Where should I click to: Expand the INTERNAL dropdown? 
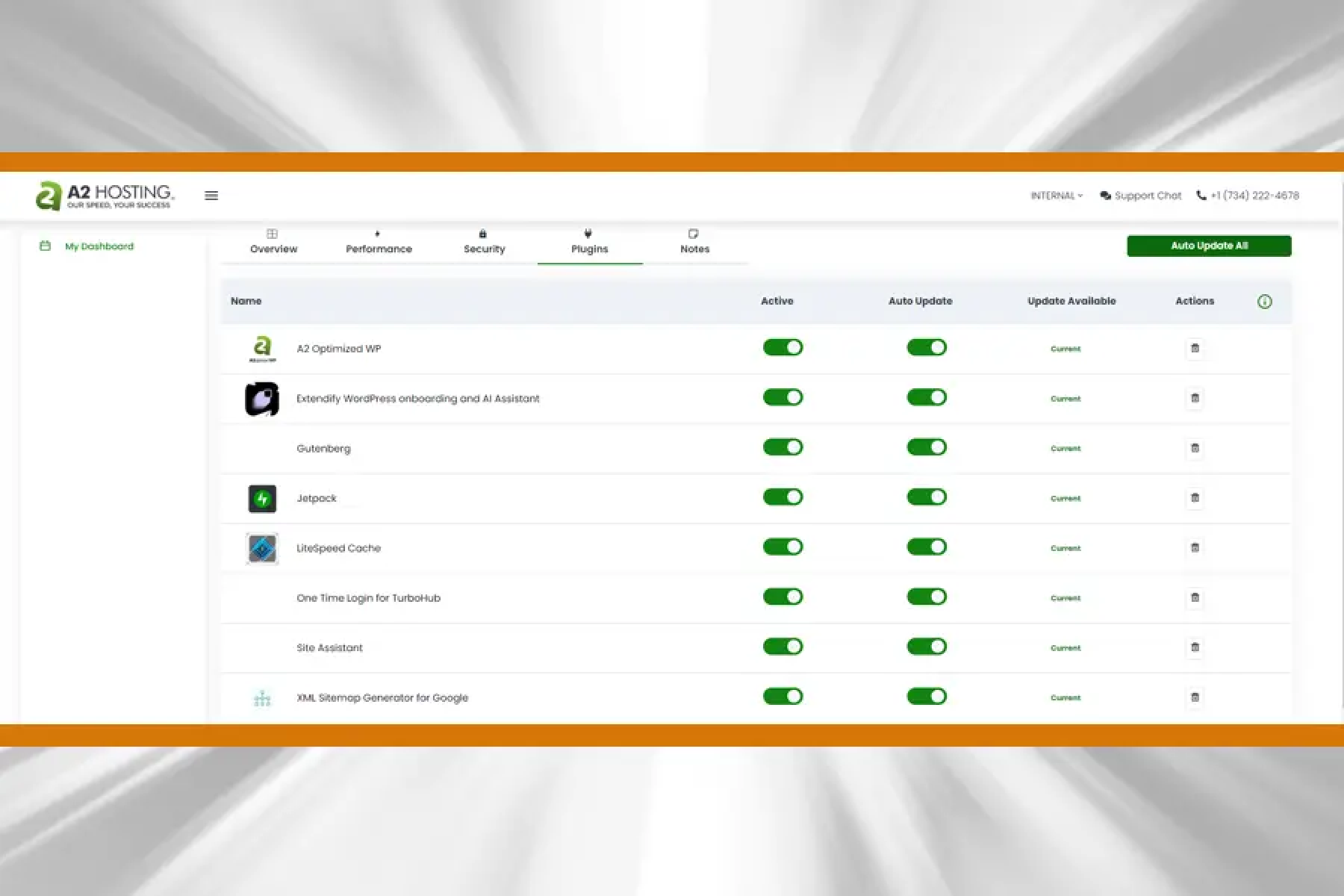coord(1057,196)
